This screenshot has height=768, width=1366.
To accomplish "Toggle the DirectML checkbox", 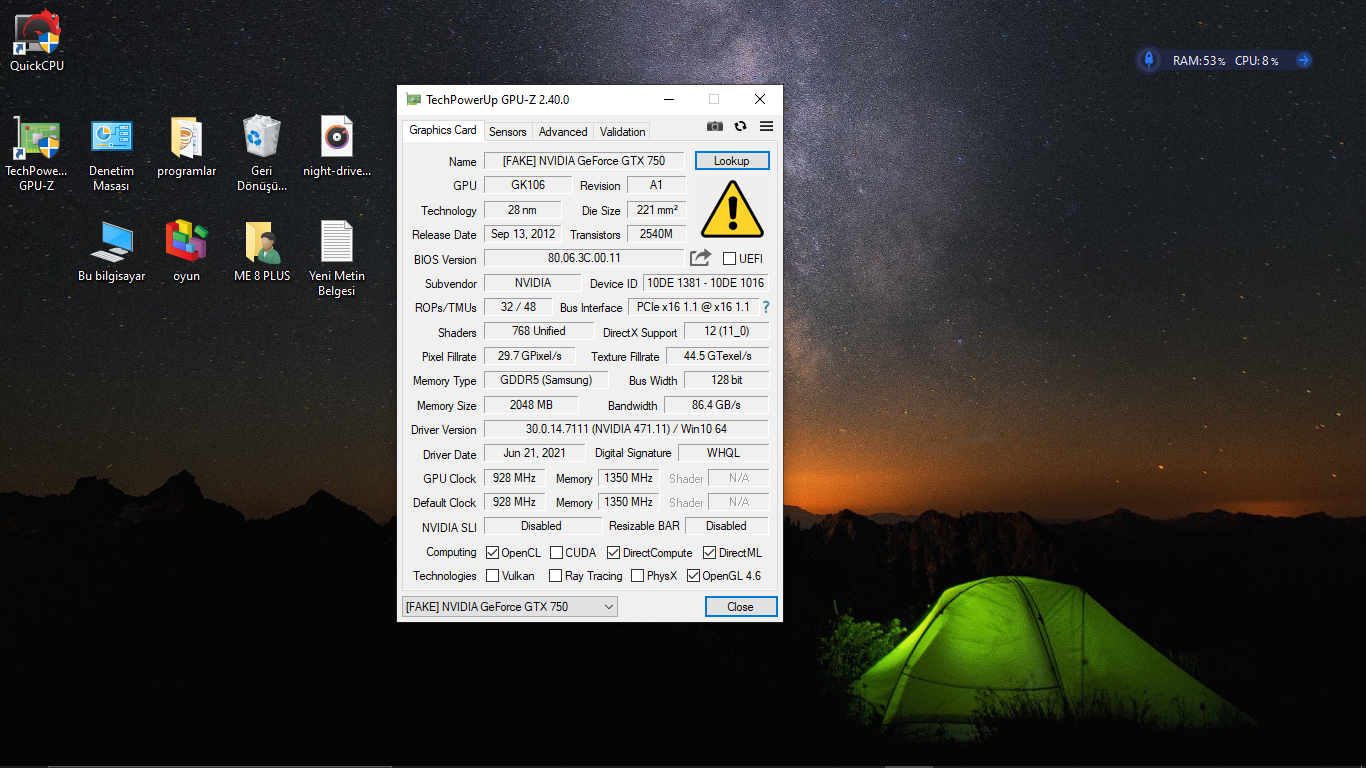I will point(710,553).
